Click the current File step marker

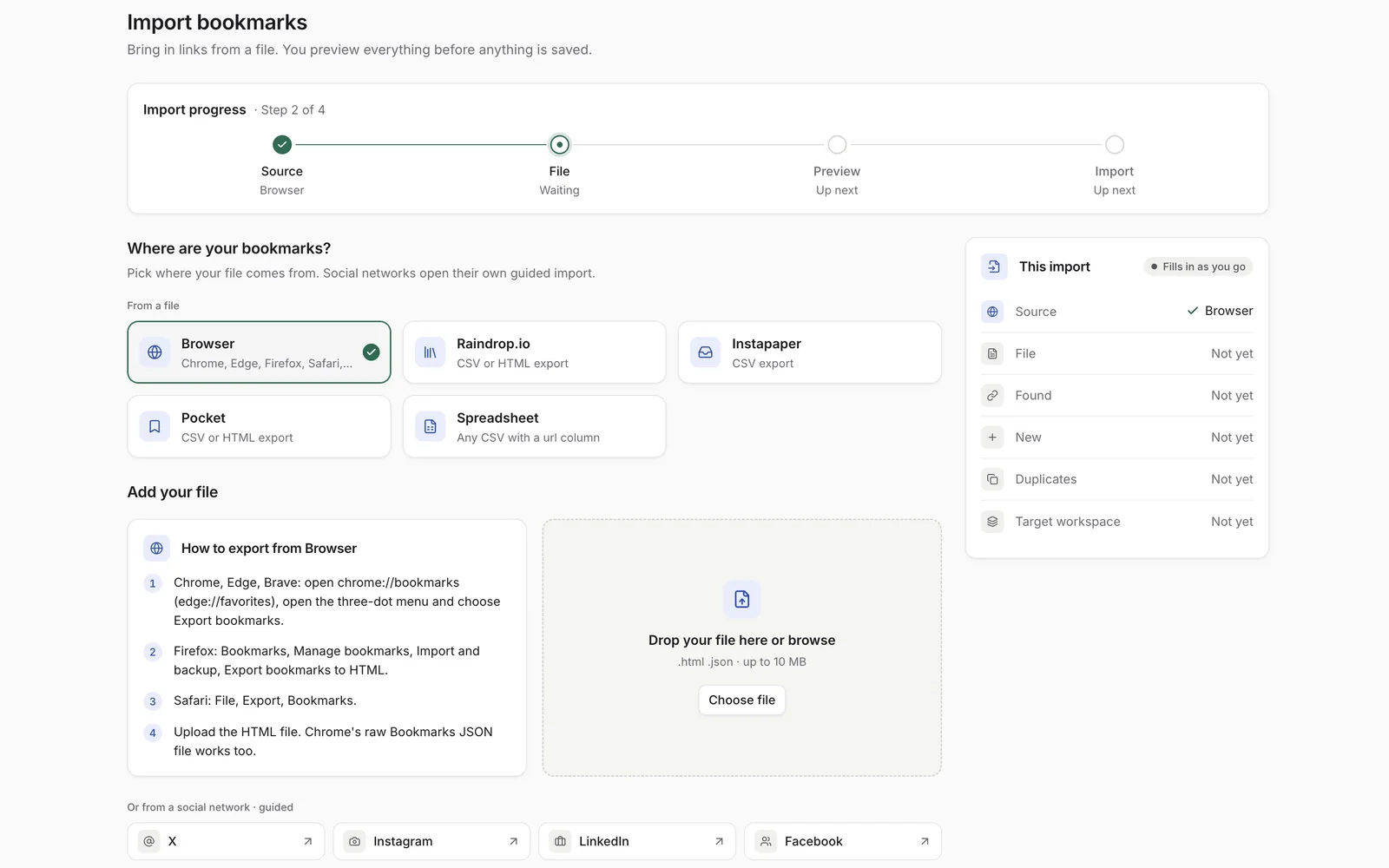pos(560,144)
